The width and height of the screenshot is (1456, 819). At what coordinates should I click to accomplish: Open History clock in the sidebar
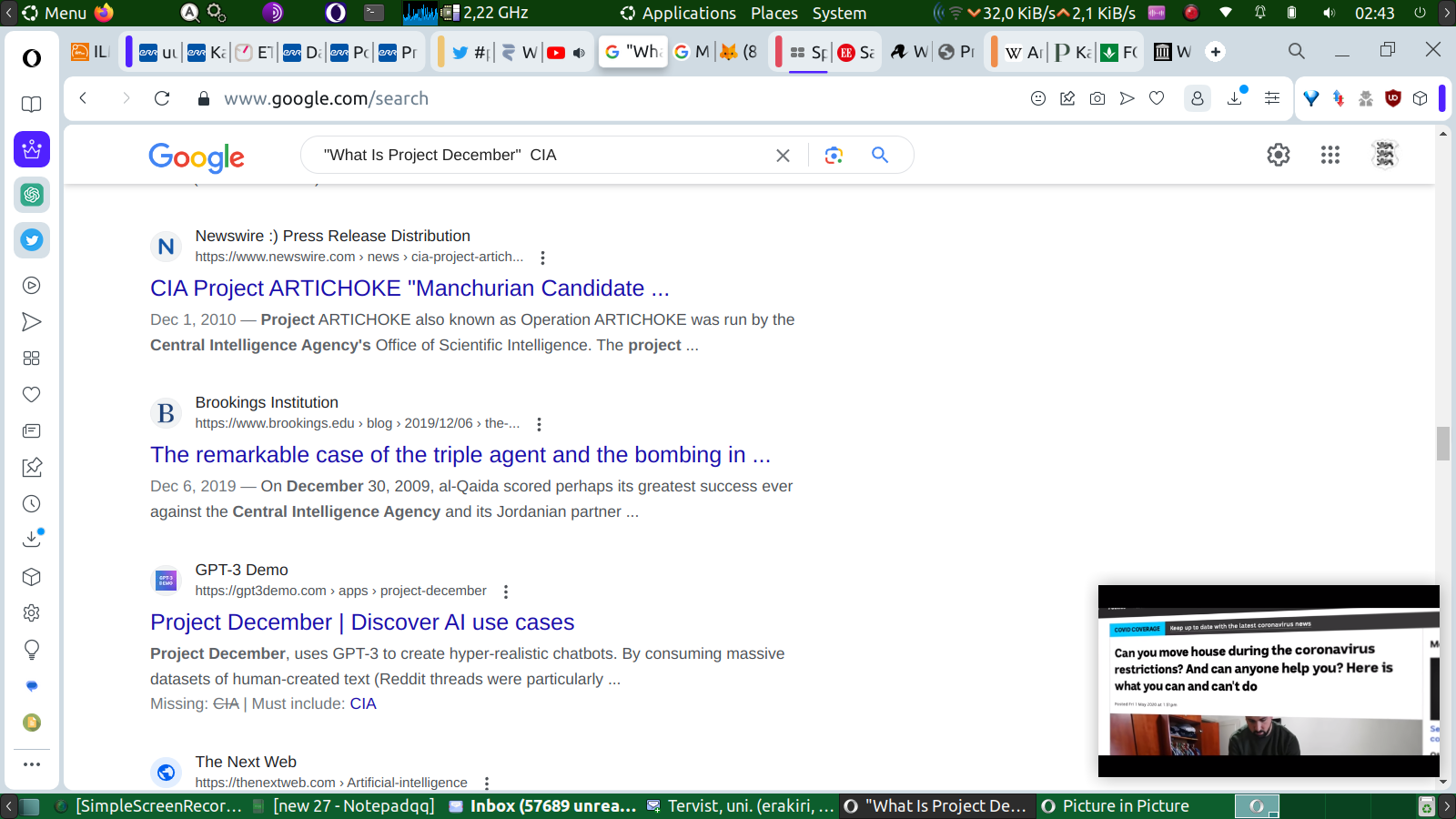32,504
